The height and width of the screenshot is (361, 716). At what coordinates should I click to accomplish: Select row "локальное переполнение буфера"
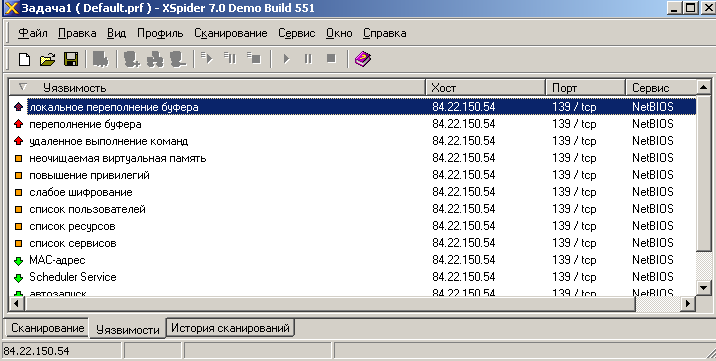coord(353,107)
